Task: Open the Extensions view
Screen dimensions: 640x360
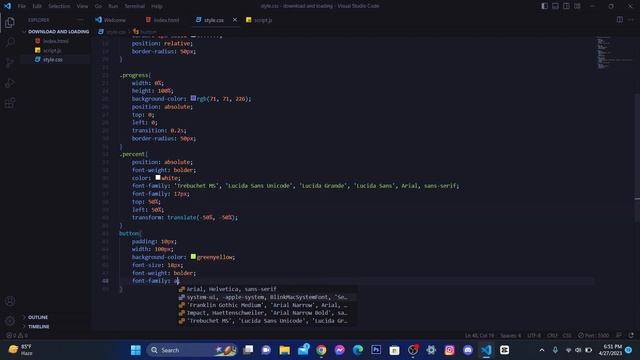Action: (10, 103)
